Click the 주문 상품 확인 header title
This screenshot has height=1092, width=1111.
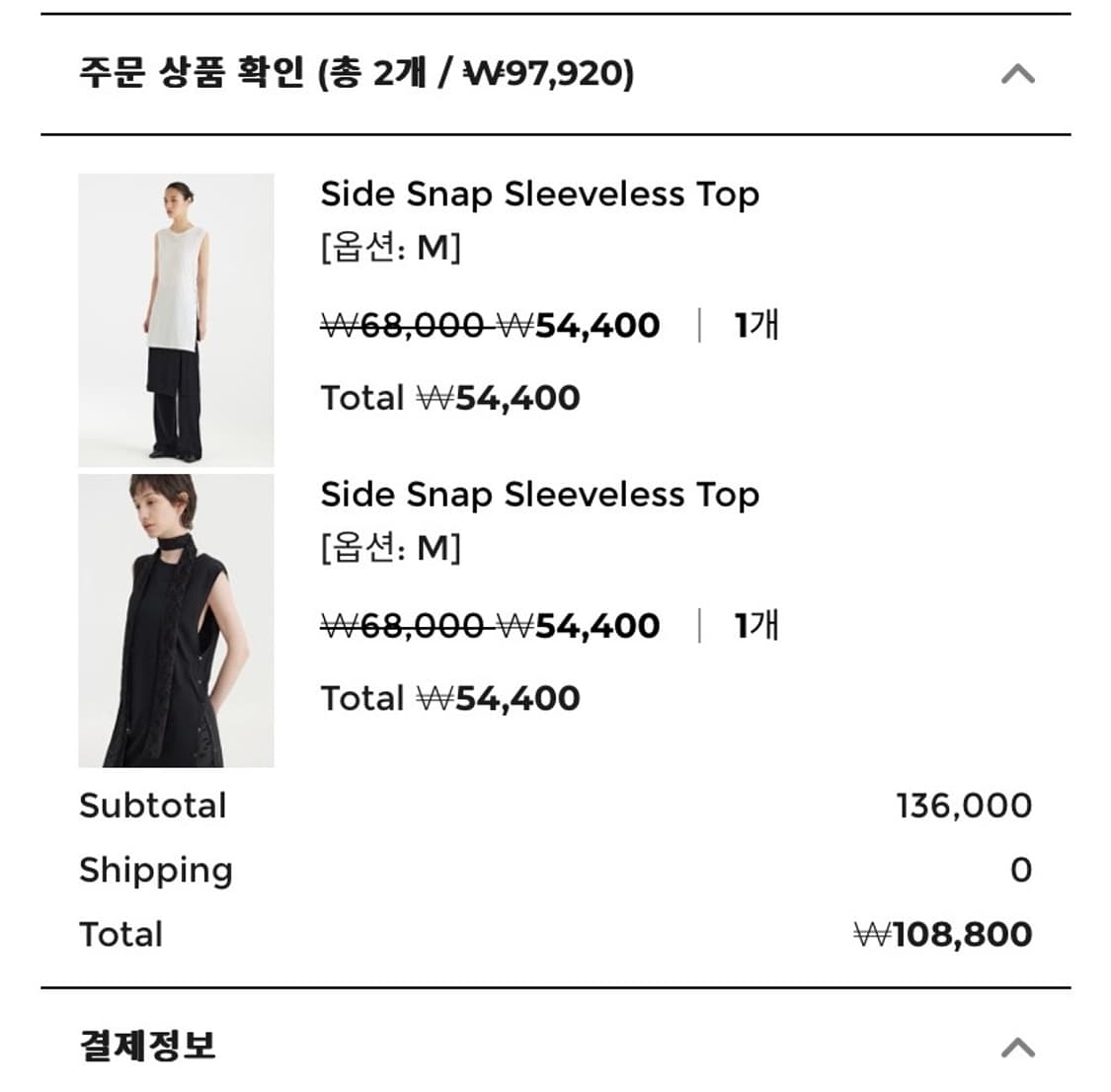click(x=357, y=74)
